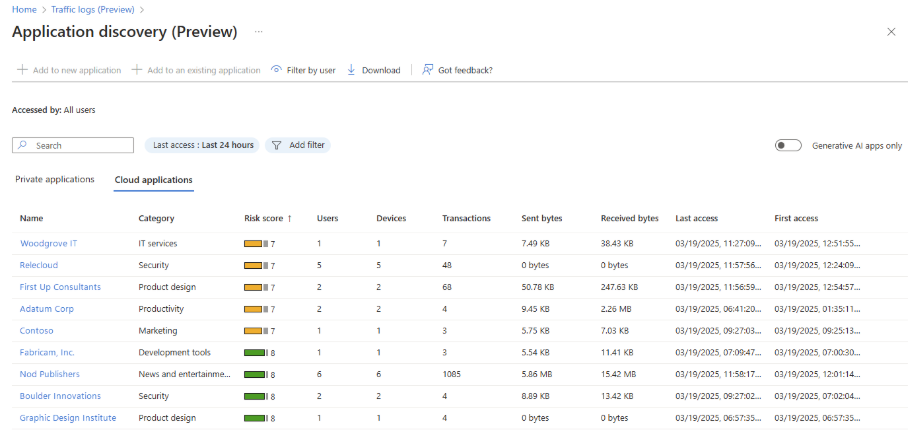Screen dimensions: 912x430
Task: Click the eye icon next to Filter by user
Action: [x=276, y=69]
